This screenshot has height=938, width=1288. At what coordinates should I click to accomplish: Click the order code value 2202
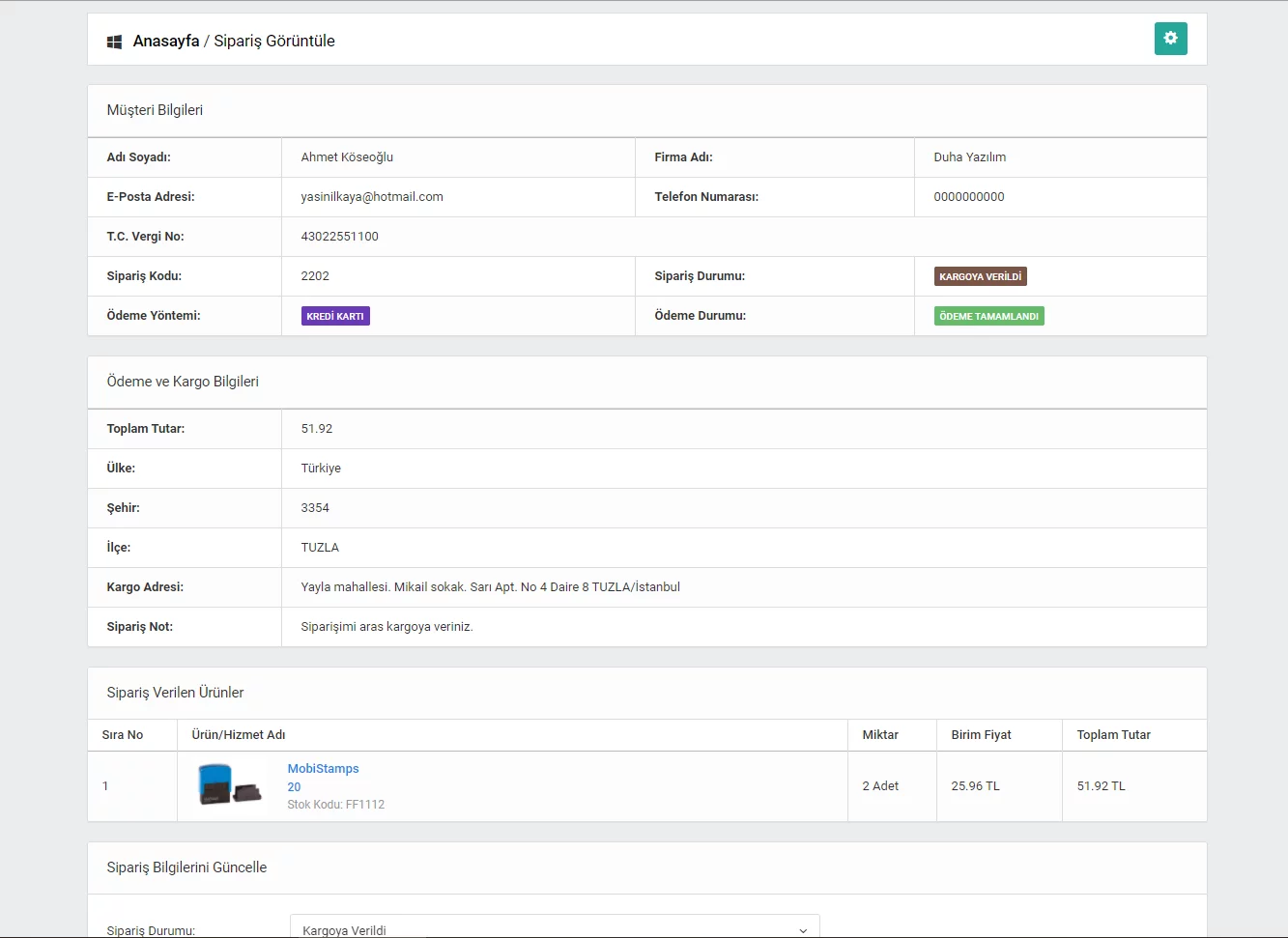tap(315, 276)
